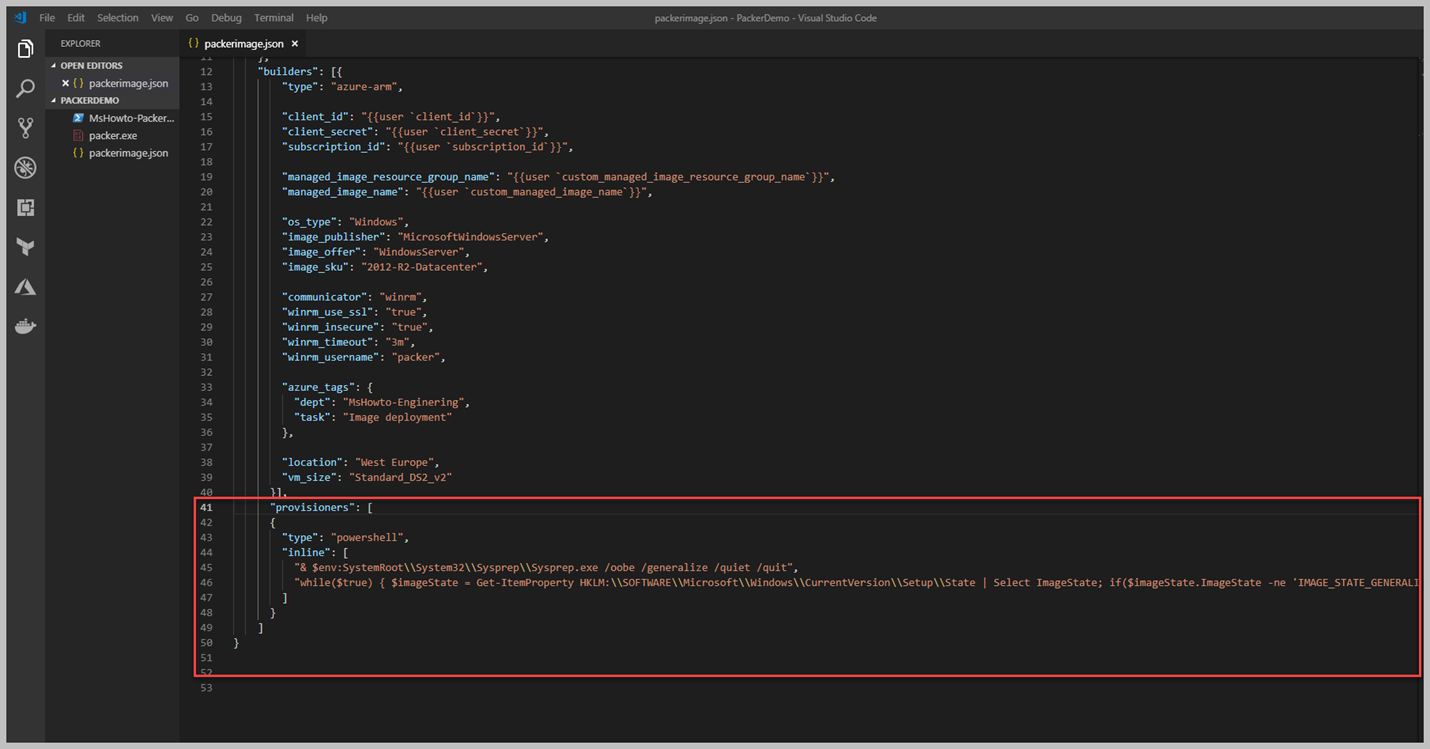Open the Source Control view
The width and height of the screenshot is (1430, 749).
click(x=25, y=128)
